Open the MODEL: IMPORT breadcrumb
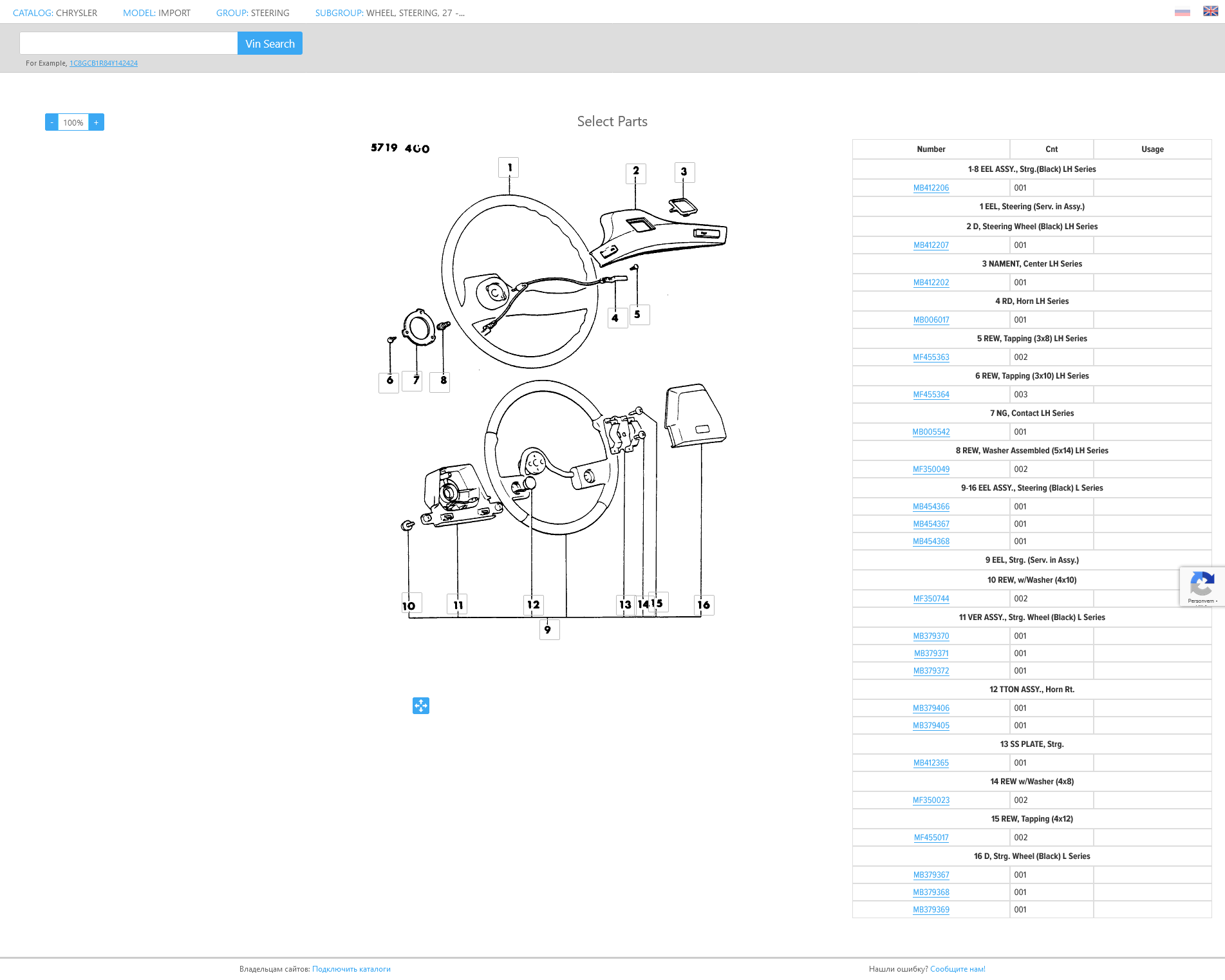 coord(156,13)
